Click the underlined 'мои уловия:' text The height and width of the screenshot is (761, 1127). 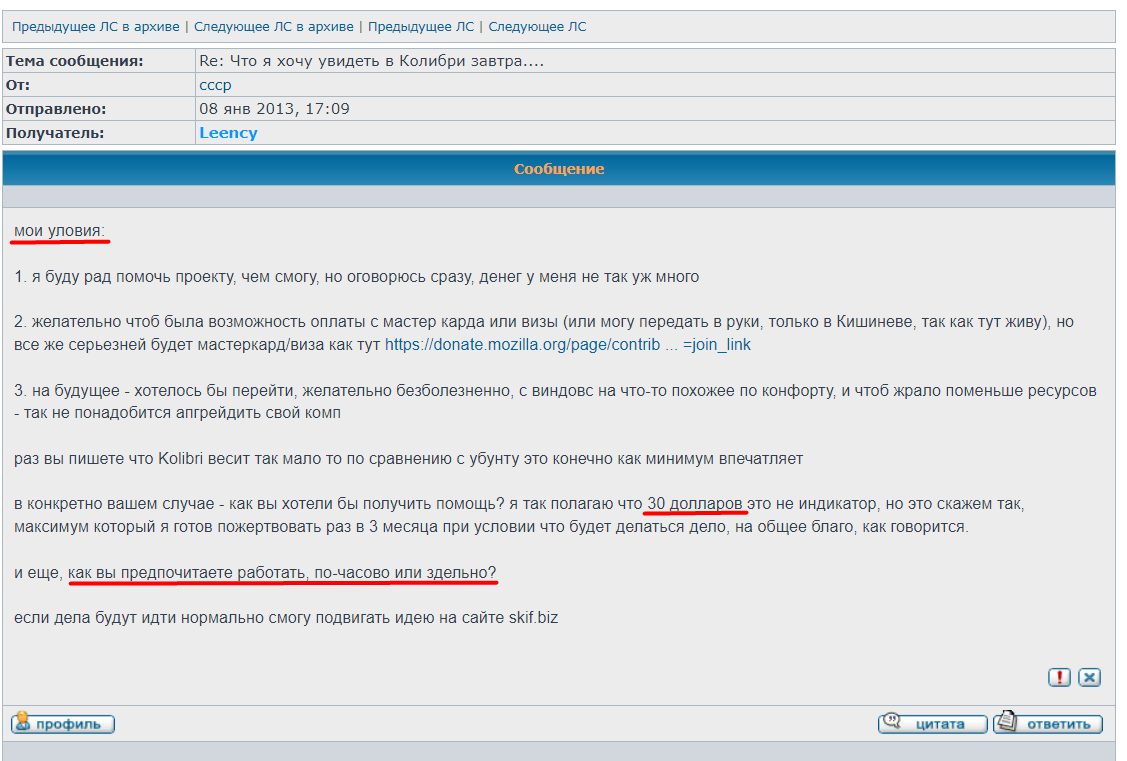click(61, 231)
